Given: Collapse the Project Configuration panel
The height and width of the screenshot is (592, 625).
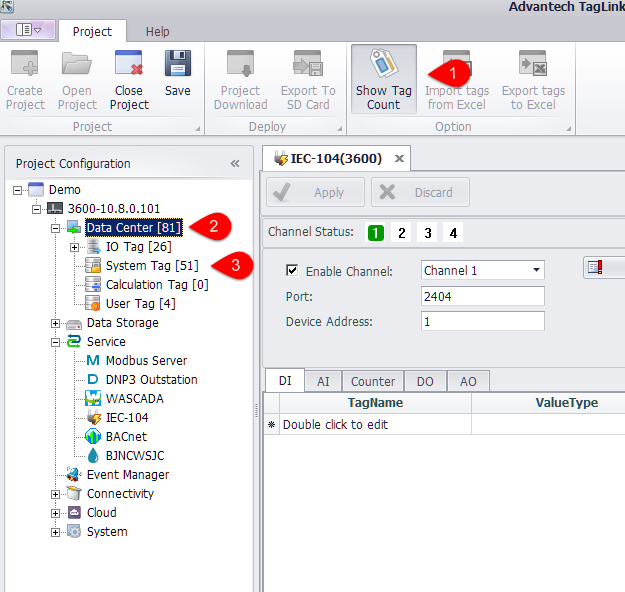Looking at the screenshot, I should [235, 163].
